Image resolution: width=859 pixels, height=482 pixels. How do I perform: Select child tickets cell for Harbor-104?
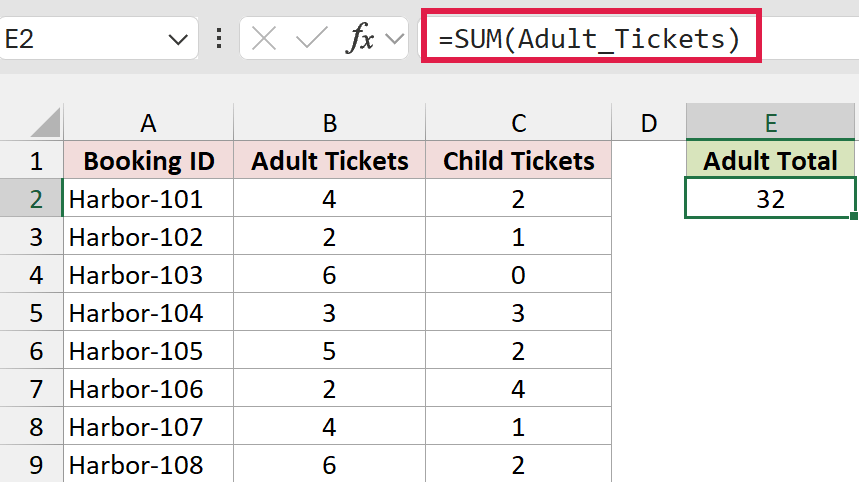click(518, 312)
